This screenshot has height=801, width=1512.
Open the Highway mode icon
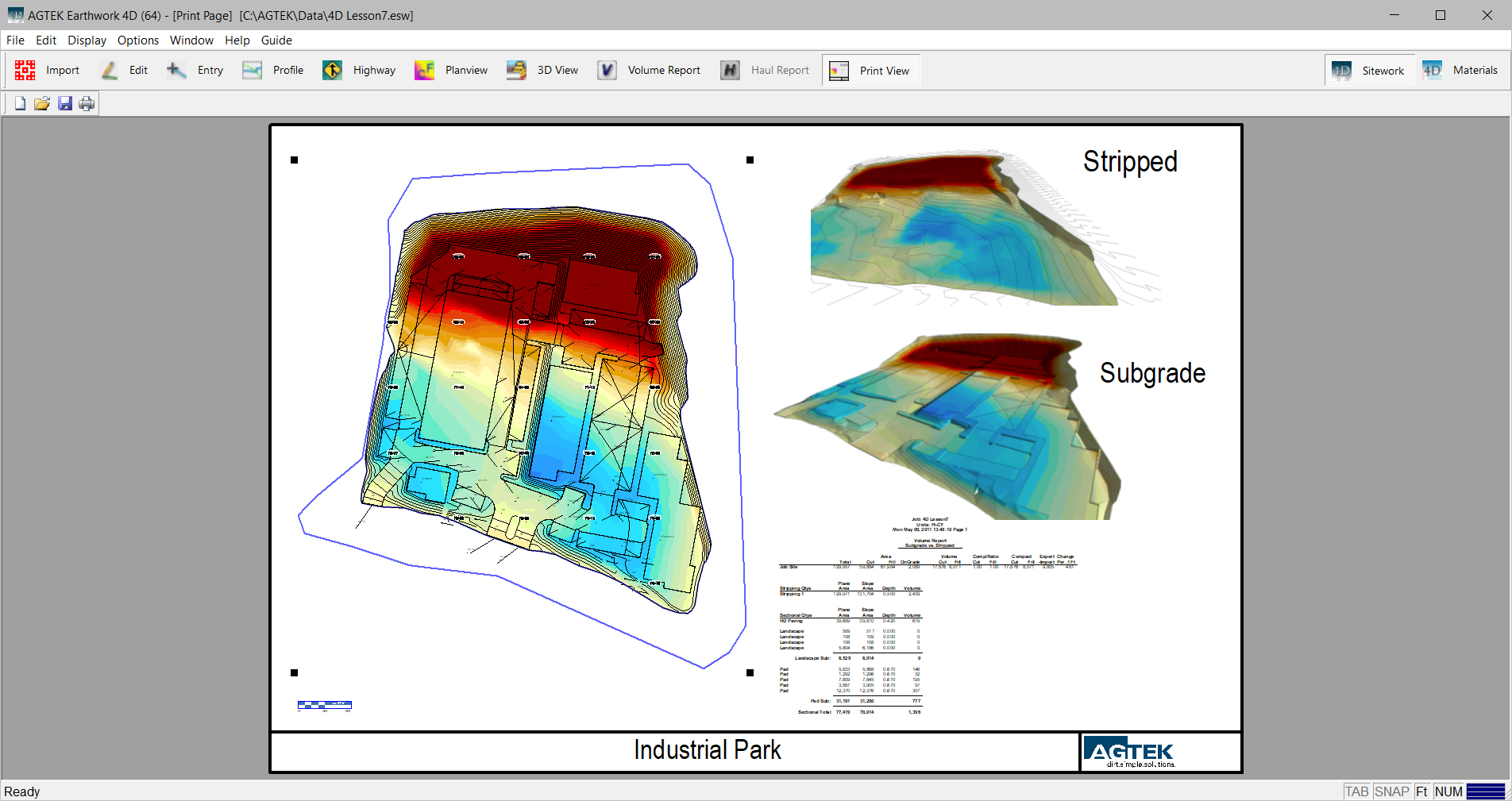tap(332, 71)
